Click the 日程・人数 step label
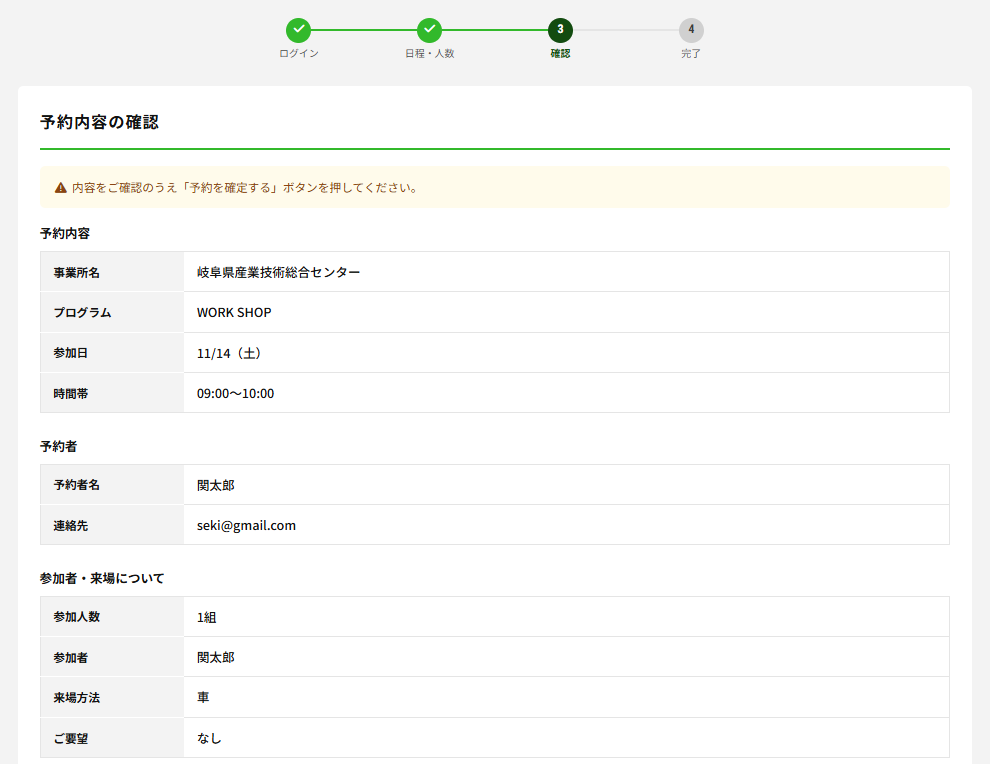This screenshot has height=764, width=990. pyautogui.click(x=429, y=54)
